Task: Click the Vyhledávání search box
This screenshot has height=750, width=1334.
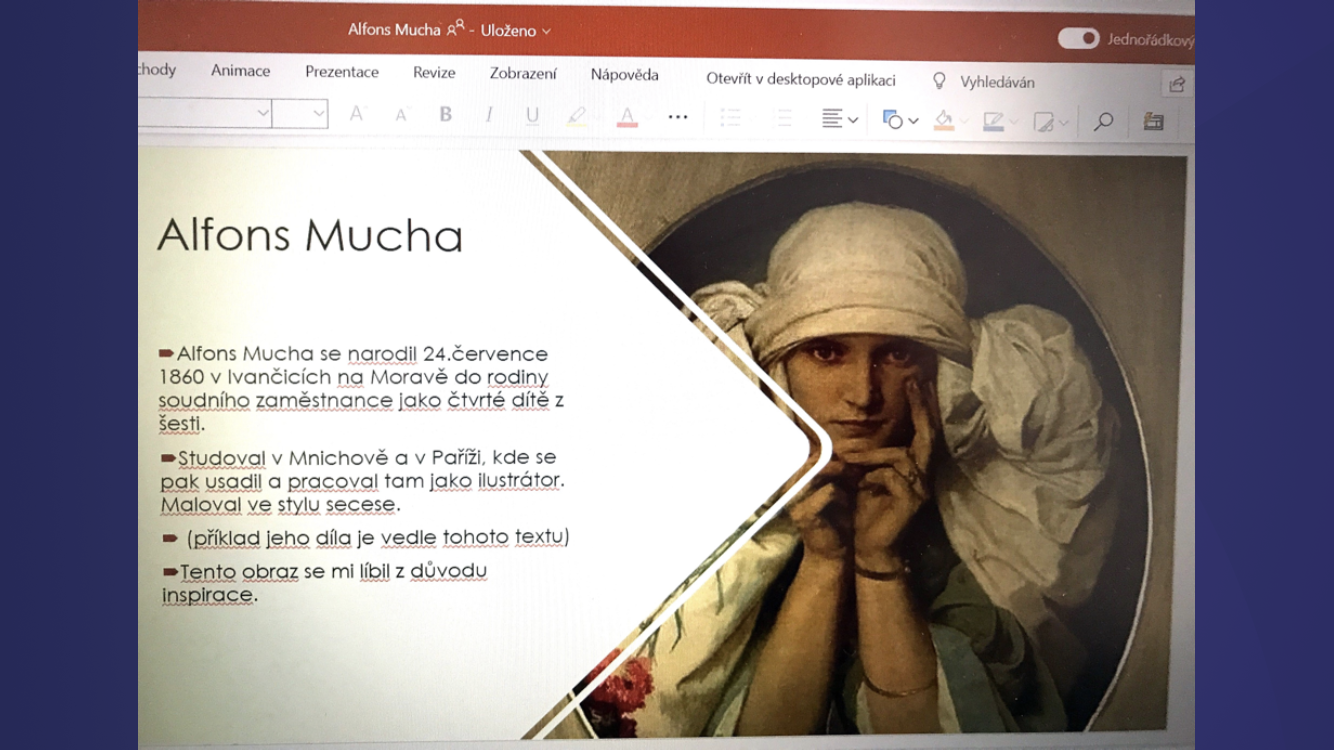Action: (997, 82)
